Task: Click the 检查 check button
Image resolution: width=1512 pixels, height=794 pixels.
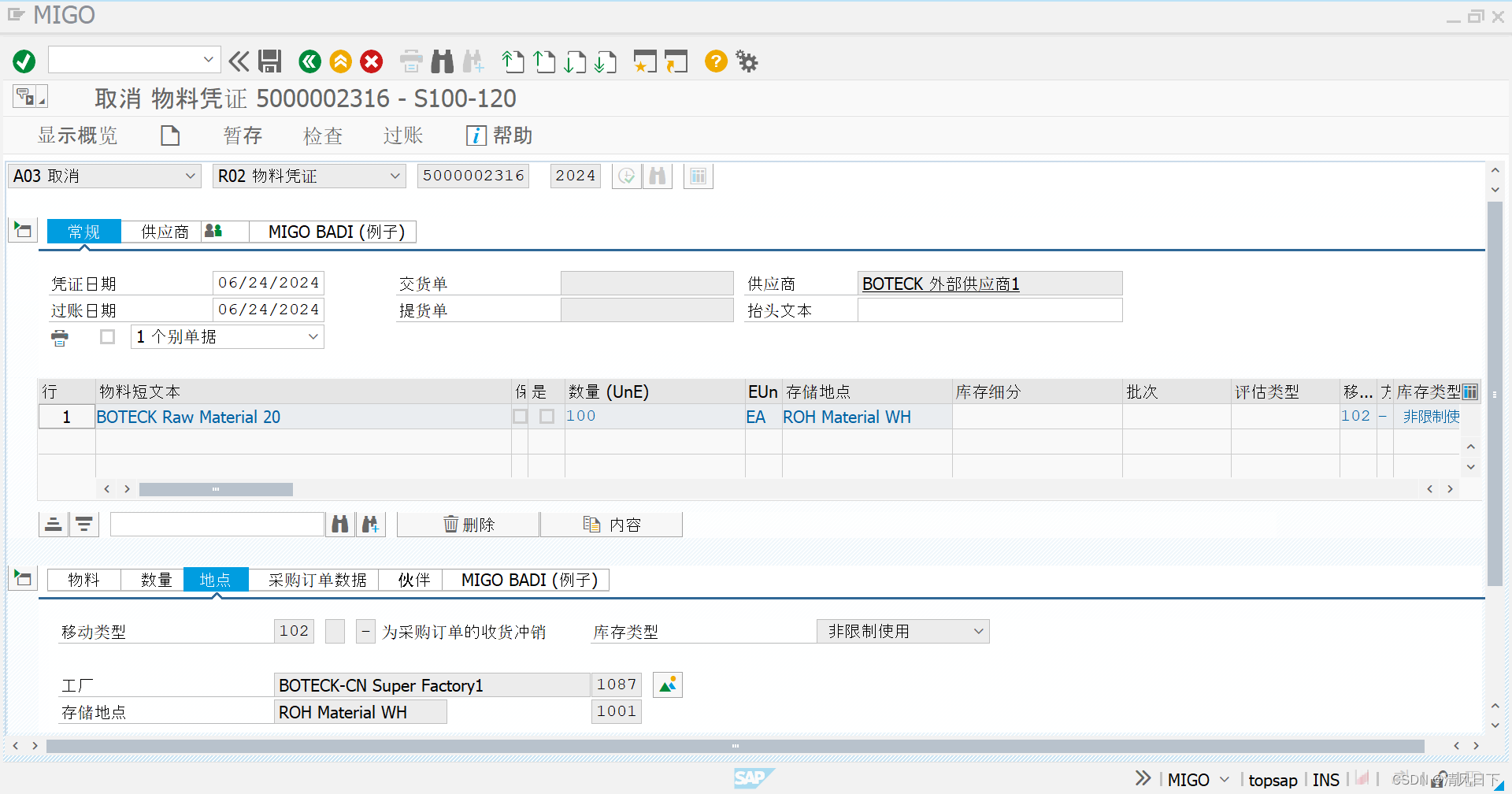Action: (x=323, y=135)
